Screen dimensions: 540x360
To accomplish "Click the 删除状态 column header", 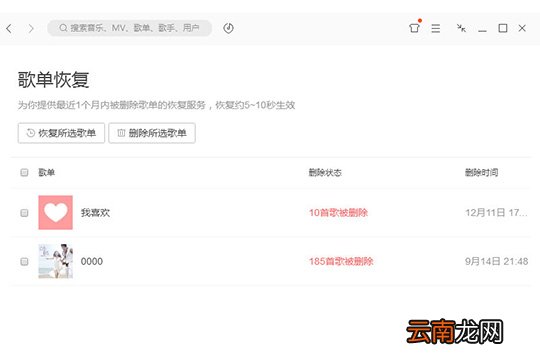I will point(325,172).
